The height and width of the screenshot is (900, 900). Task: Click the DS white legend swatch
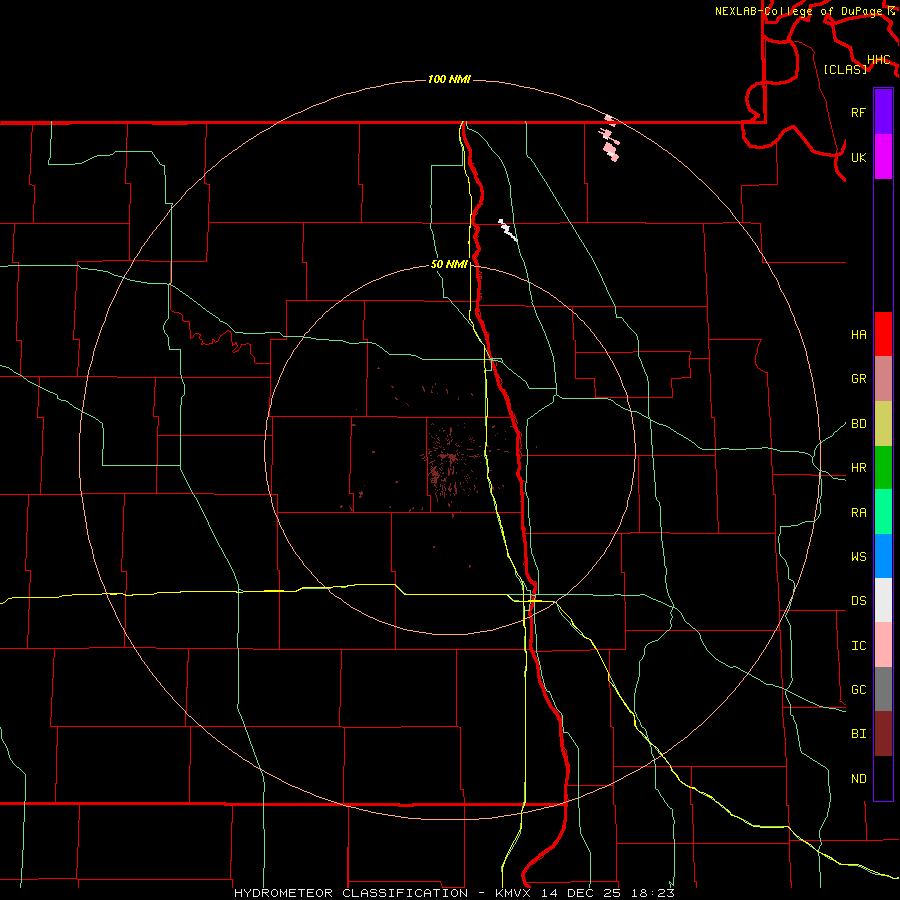tap(883, 600)
